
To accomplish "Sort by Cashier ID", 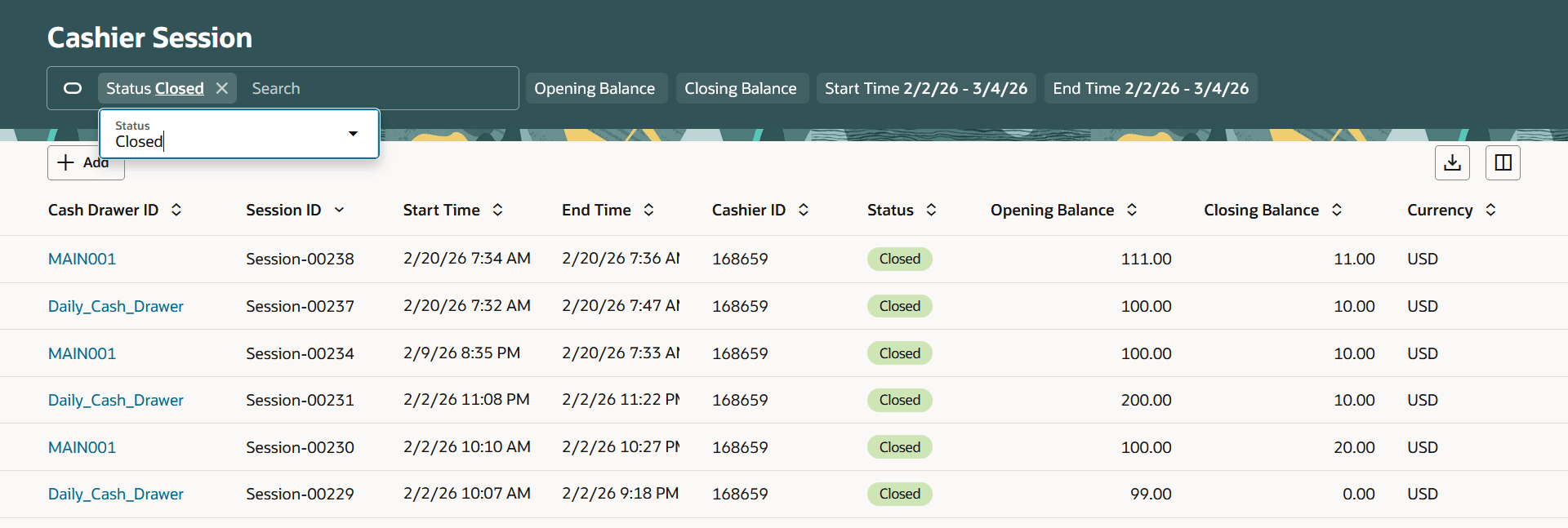I will pyautogui.click(x=804, y=210).
